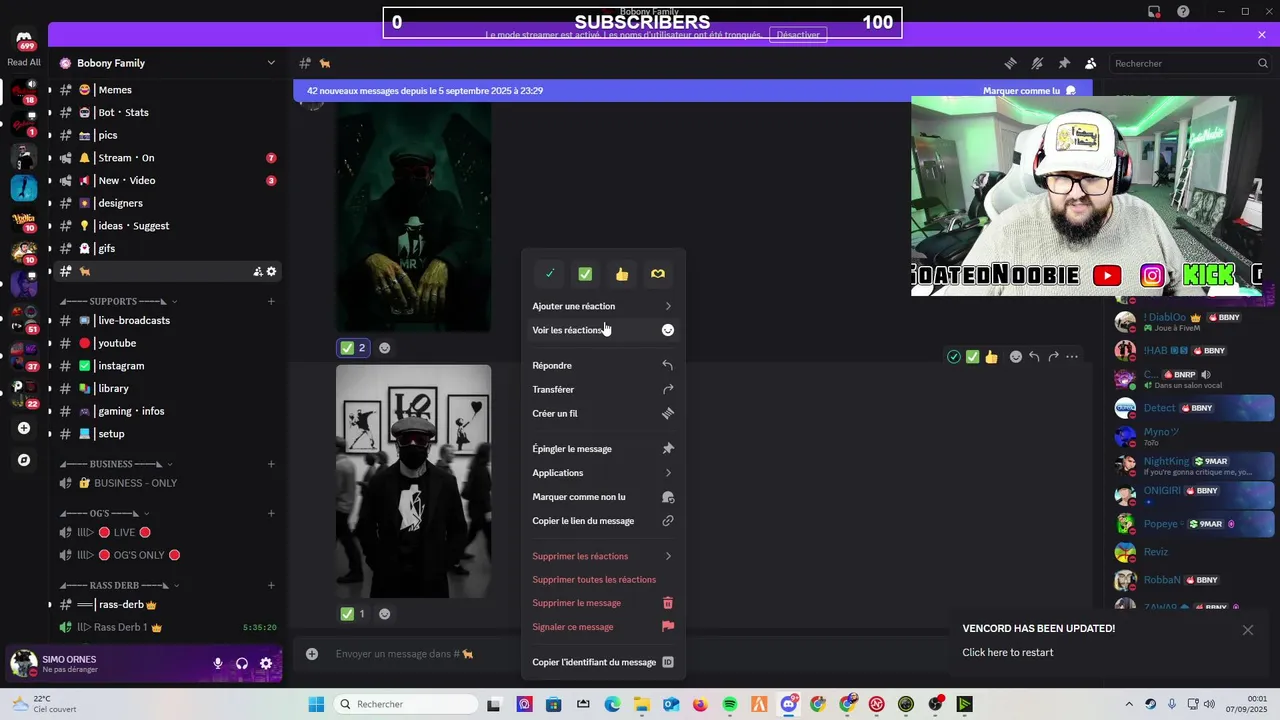Open pinned messages in channel header
This screenshot has width=1280, height=720.
(x=1064, y=63)
